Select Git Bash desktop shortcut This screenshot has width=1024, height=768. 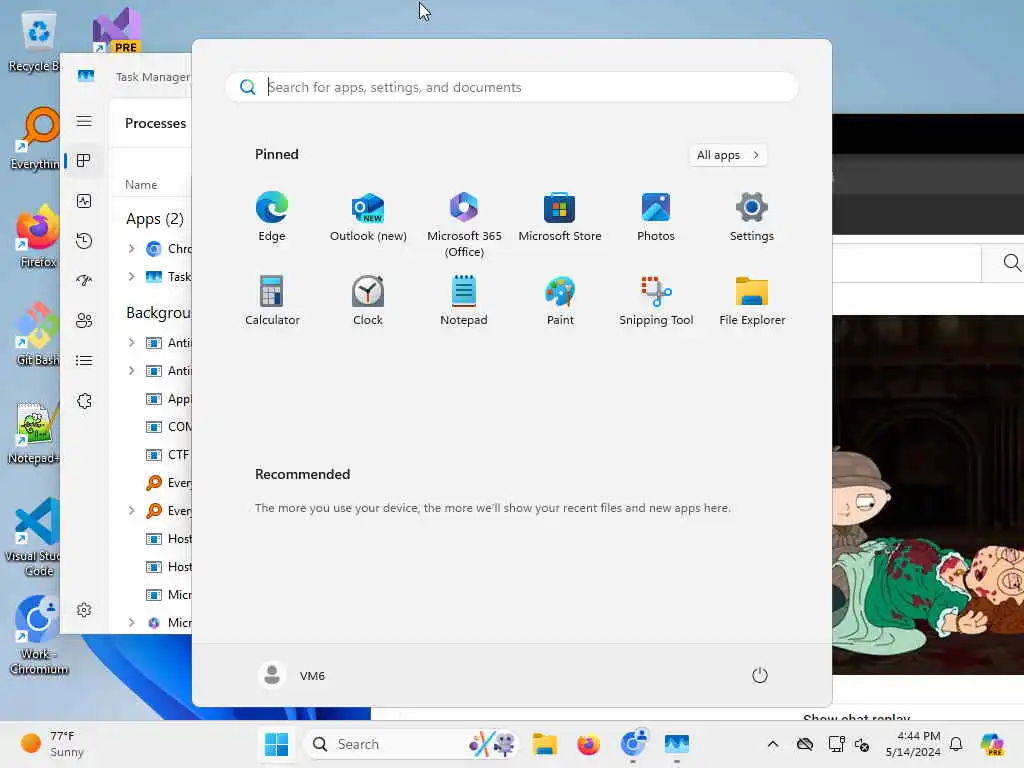(x=37, y=334)
